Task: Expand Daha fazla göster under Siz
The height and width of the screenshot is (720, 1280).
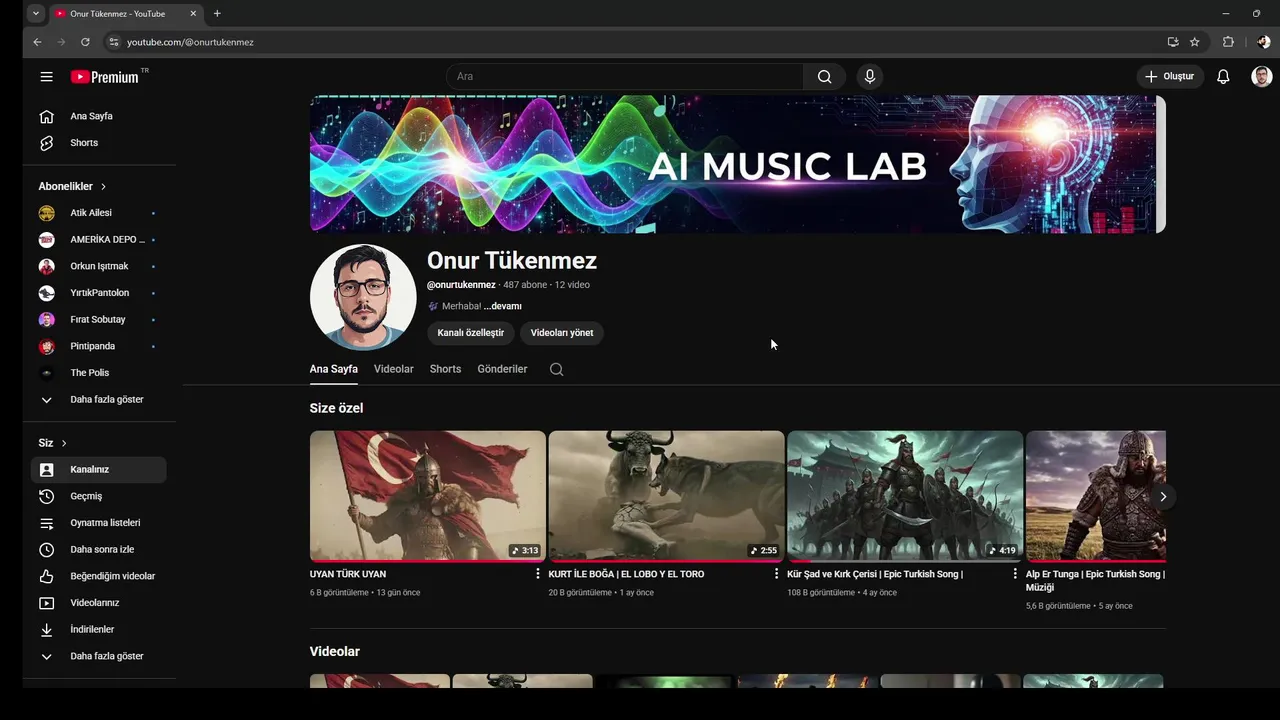Action: (98, 657)
